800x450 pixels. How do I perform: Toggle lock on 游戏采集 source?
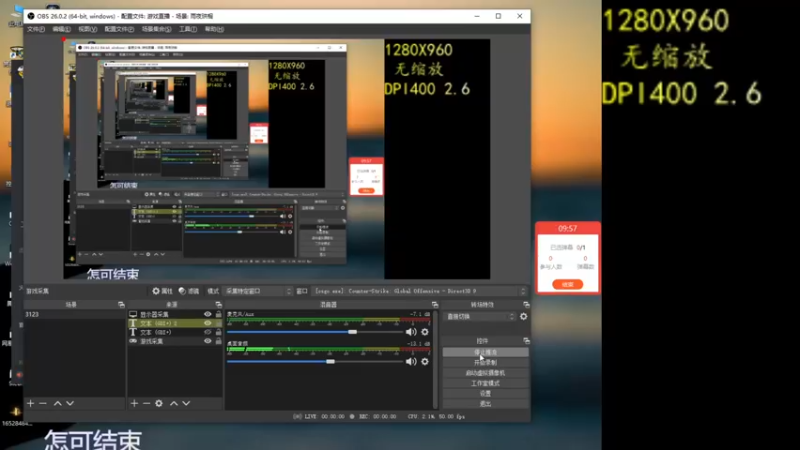[218, 341]
